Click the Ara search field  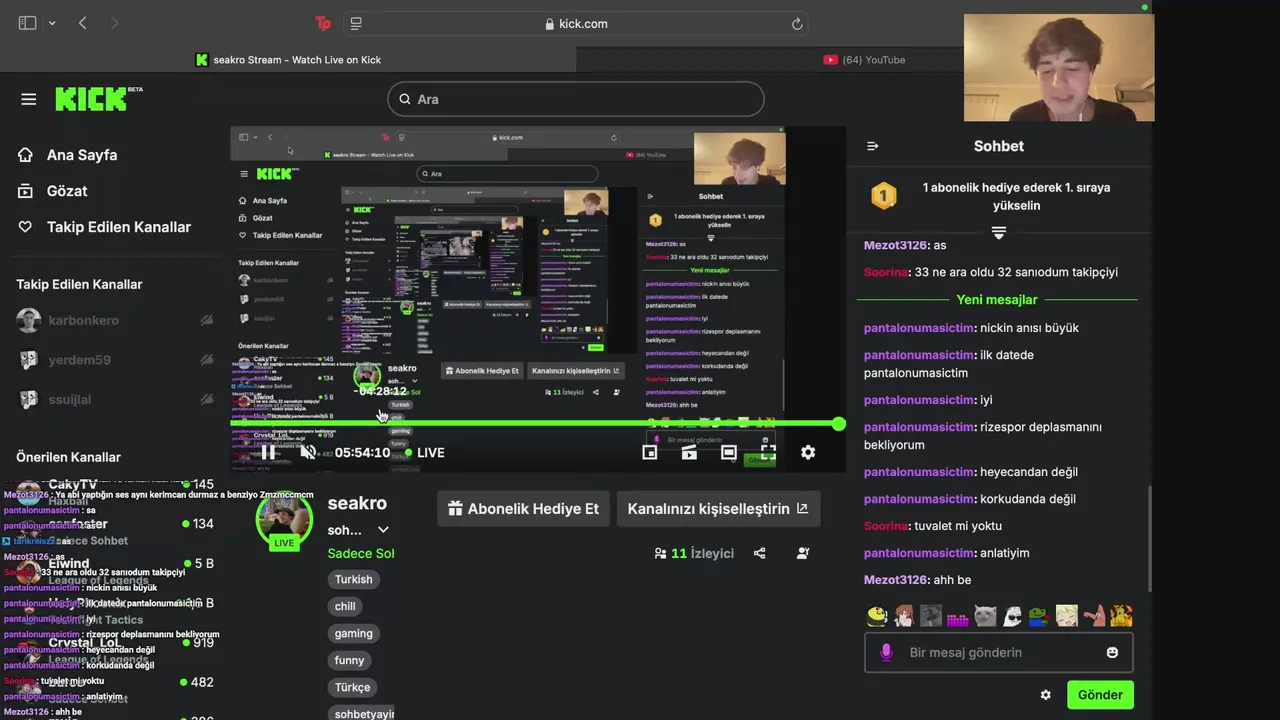[x=576, y=99]
